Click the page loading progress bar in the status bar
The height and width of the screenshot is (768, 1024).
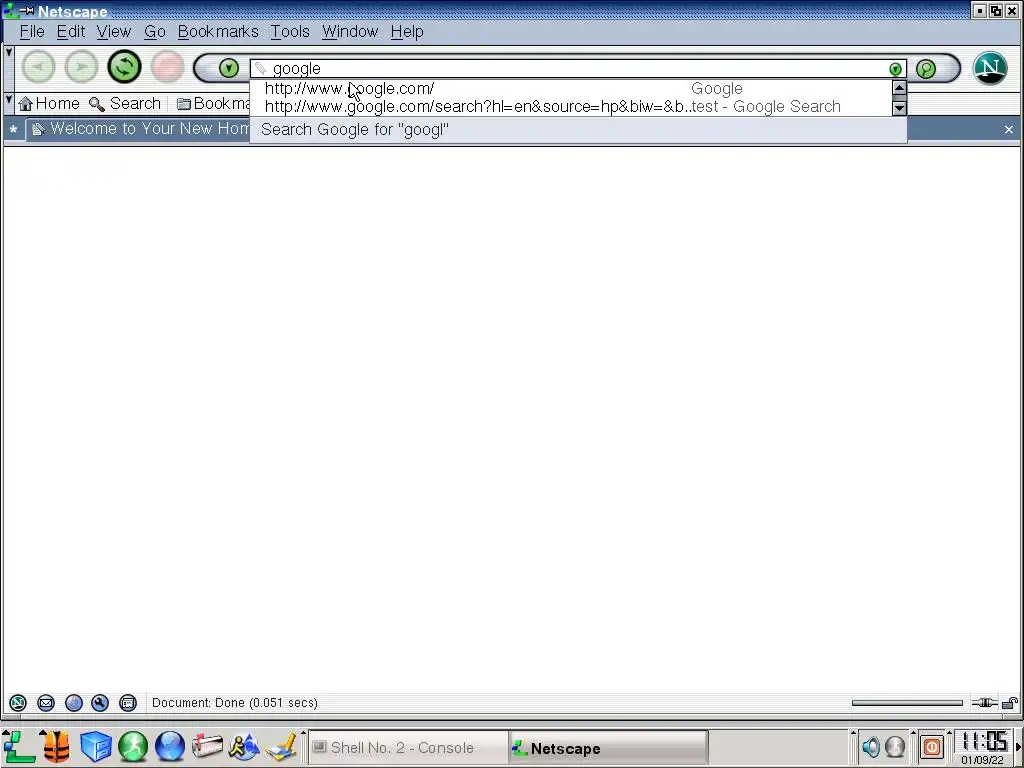pyautogui.click(x=907, y=703)
